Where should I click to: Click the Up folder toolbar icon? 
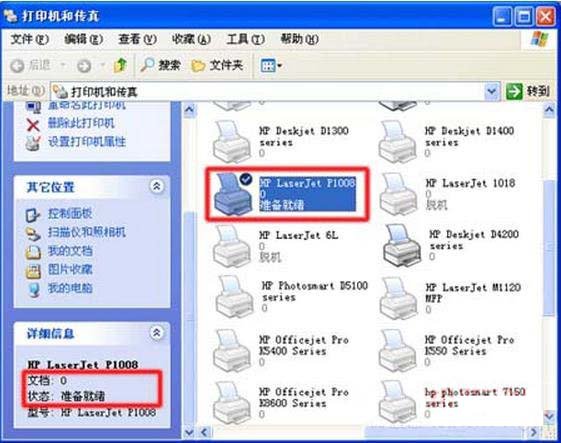[x=120, y=65]
